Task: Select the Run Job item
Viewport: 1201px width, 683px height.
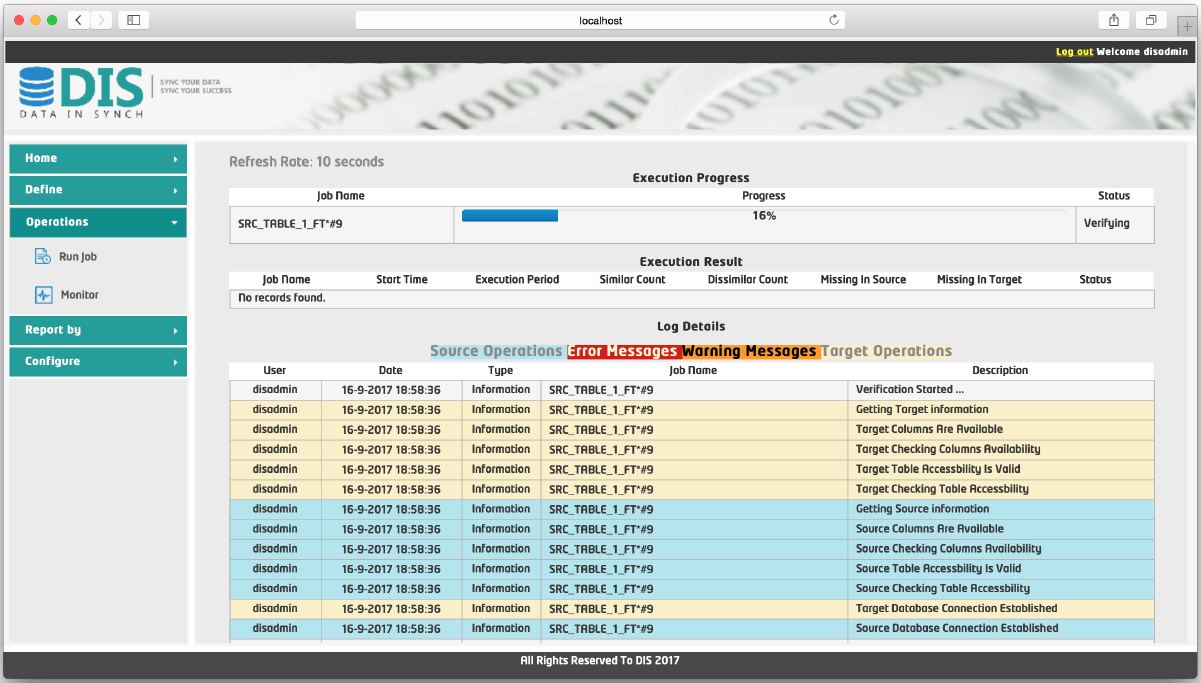Action: coord(78,257)
